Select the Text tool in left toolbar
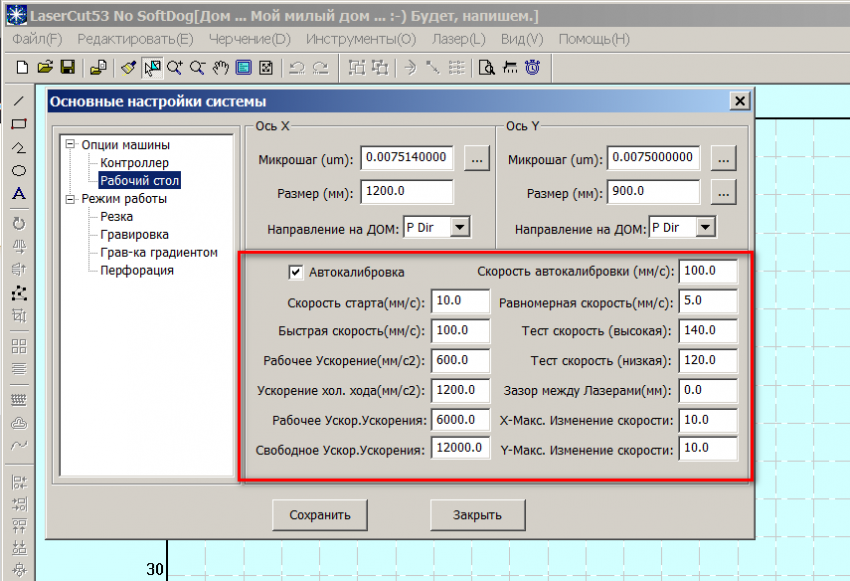850x581 pixels. (x=18, y=193)
